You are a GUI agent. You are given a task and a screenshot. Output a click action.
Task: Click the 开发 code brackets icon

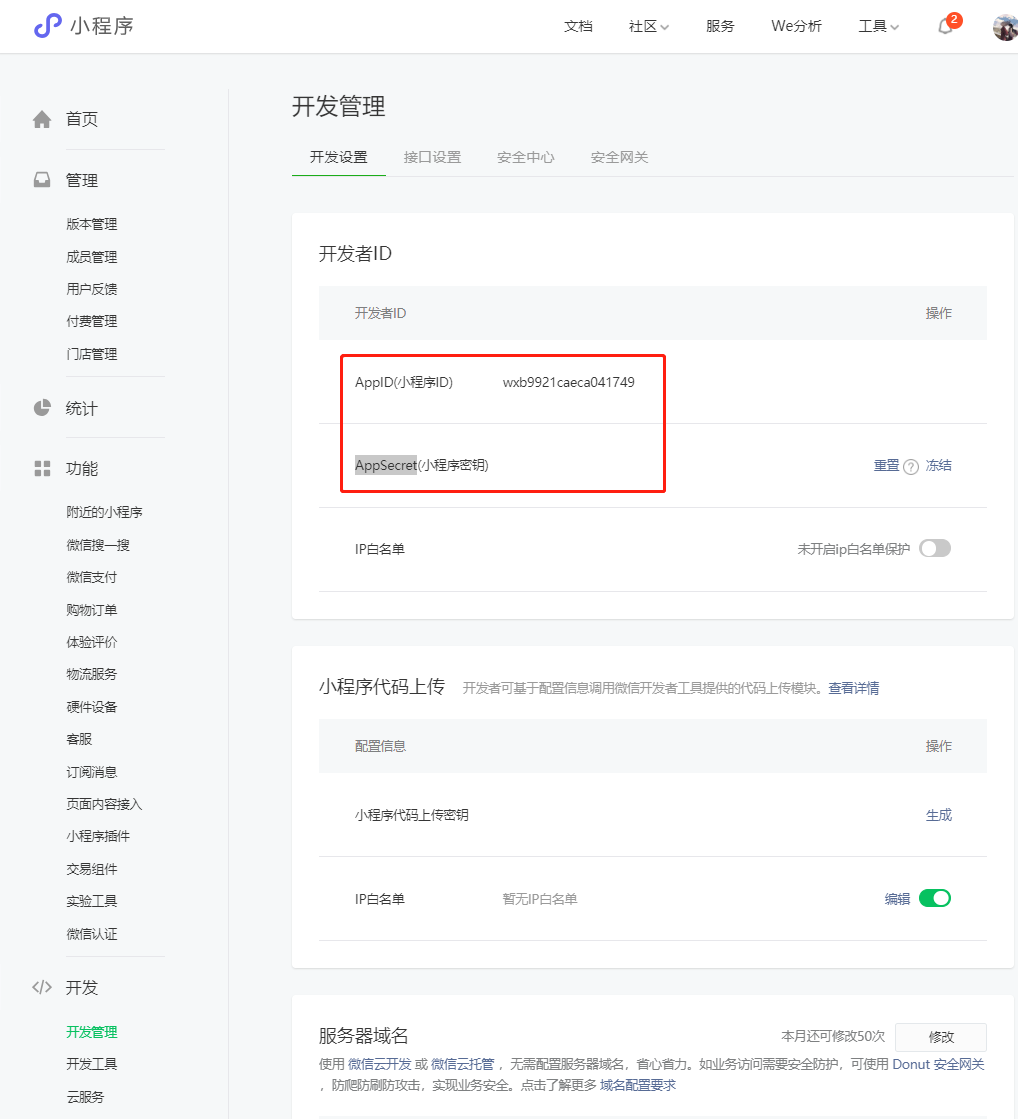[x=42, y=987]
